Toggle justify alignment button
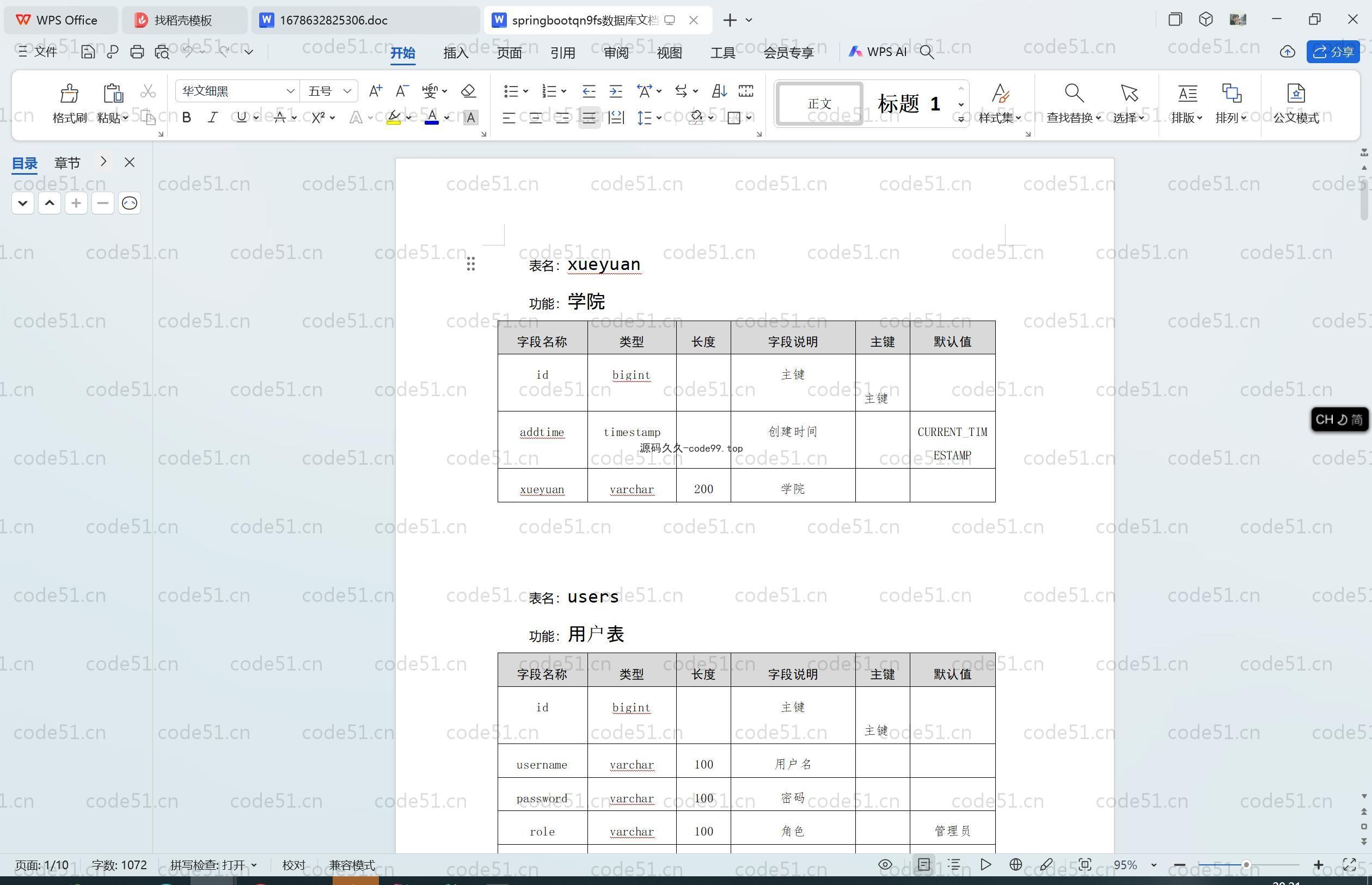Viewport: 1372px width, 885px height. pyautogui.click(x=589, y=118)
